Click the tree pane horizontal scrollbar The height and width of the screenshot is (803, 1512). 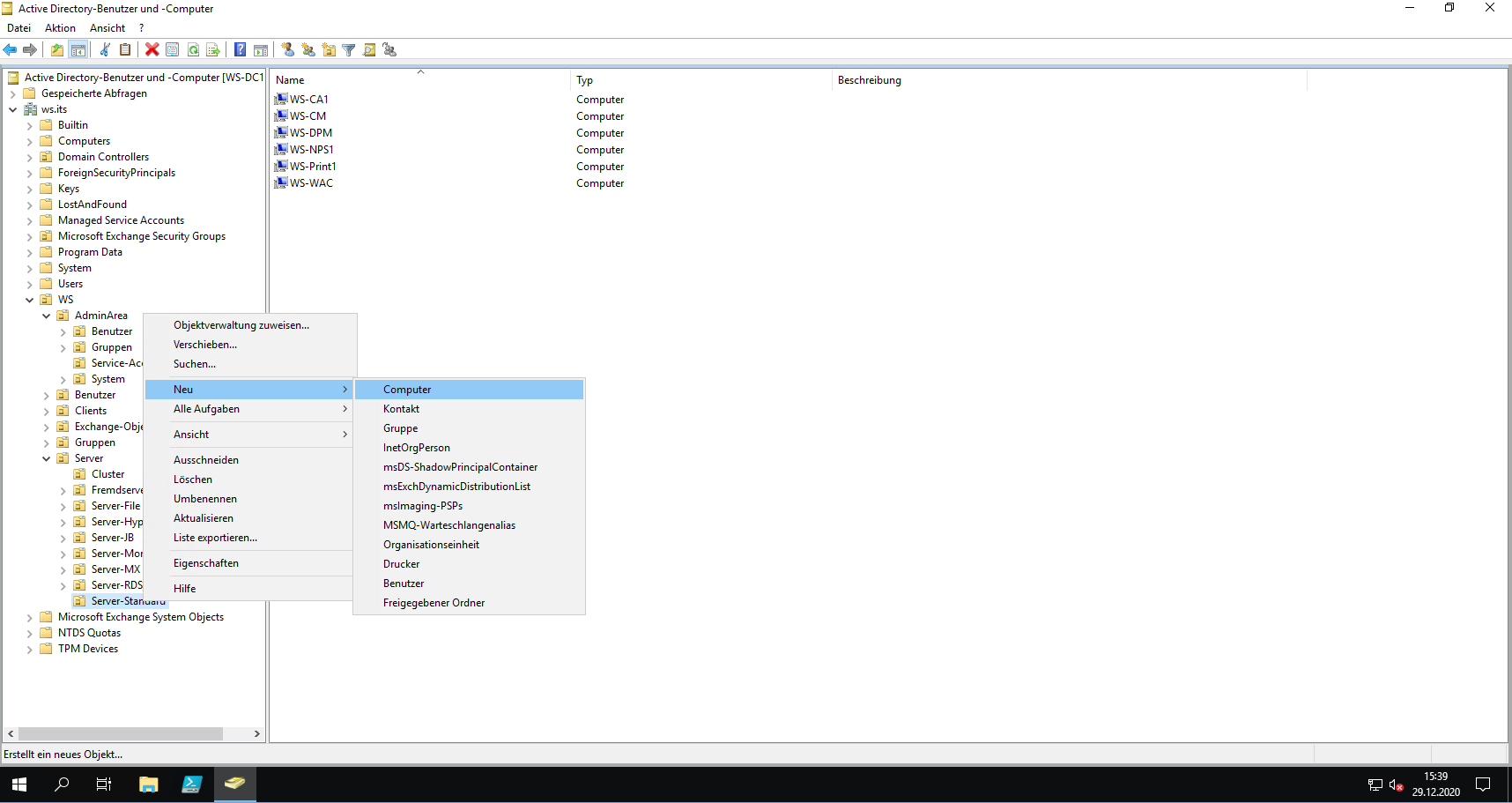tap(121, 733)
